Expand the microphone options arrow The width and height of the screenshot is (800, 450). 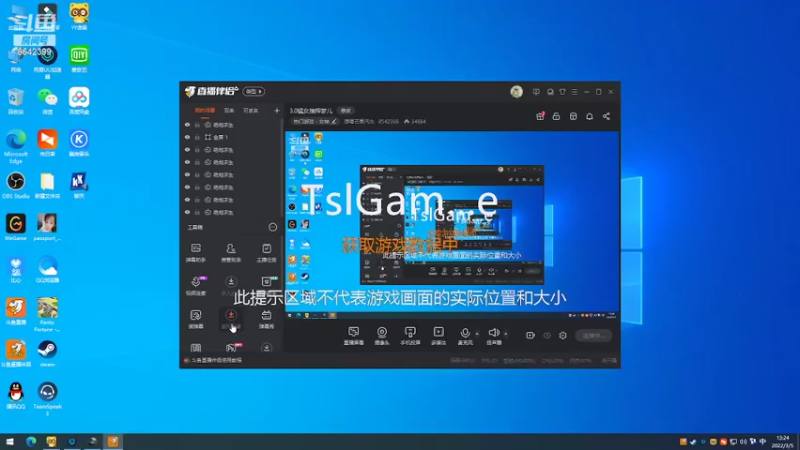(477, 334)
